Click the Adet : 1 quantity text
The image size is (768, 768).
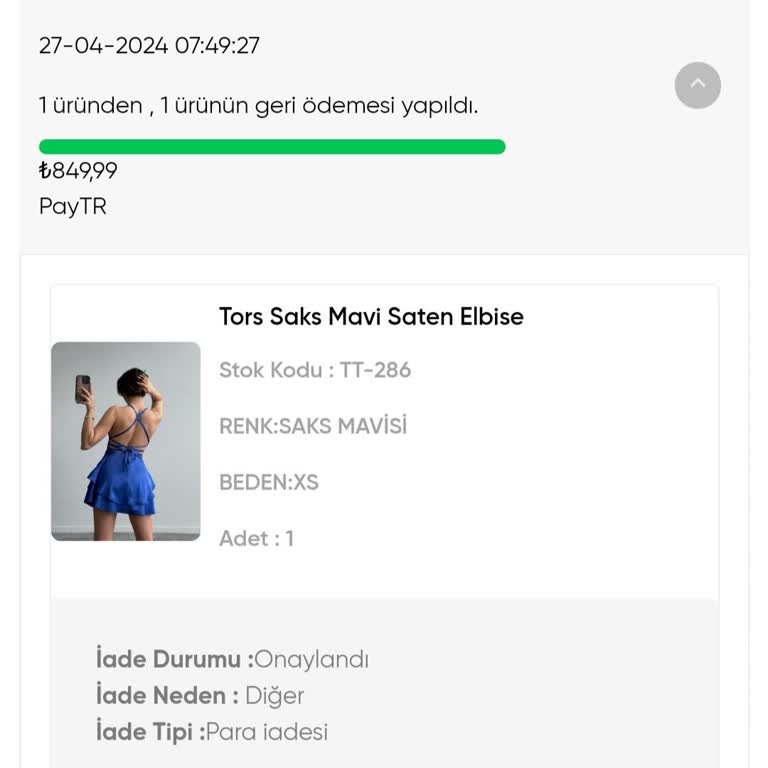pos(256,539)
